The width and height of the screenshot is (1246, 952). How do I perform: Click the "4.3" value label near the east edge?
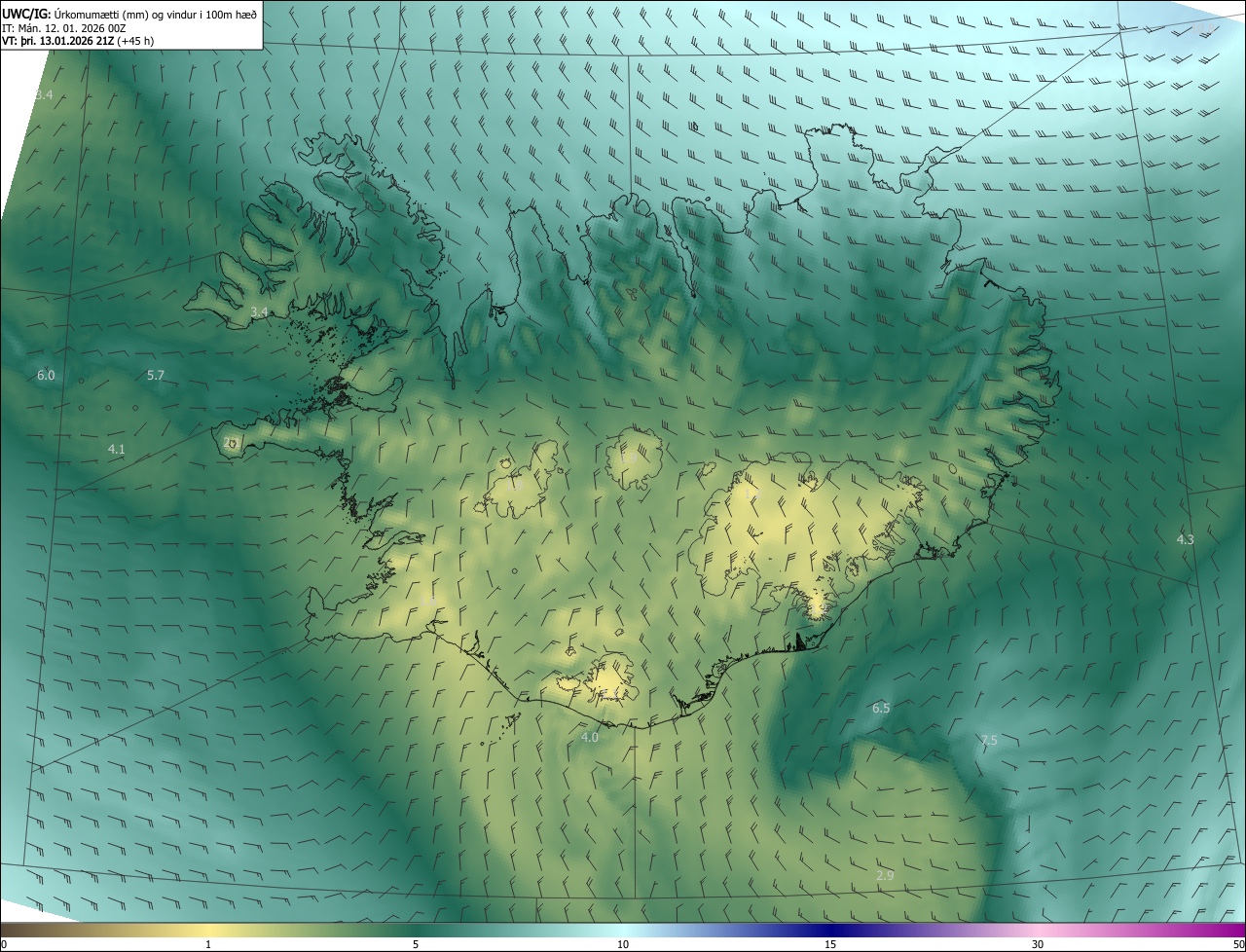1185,538
